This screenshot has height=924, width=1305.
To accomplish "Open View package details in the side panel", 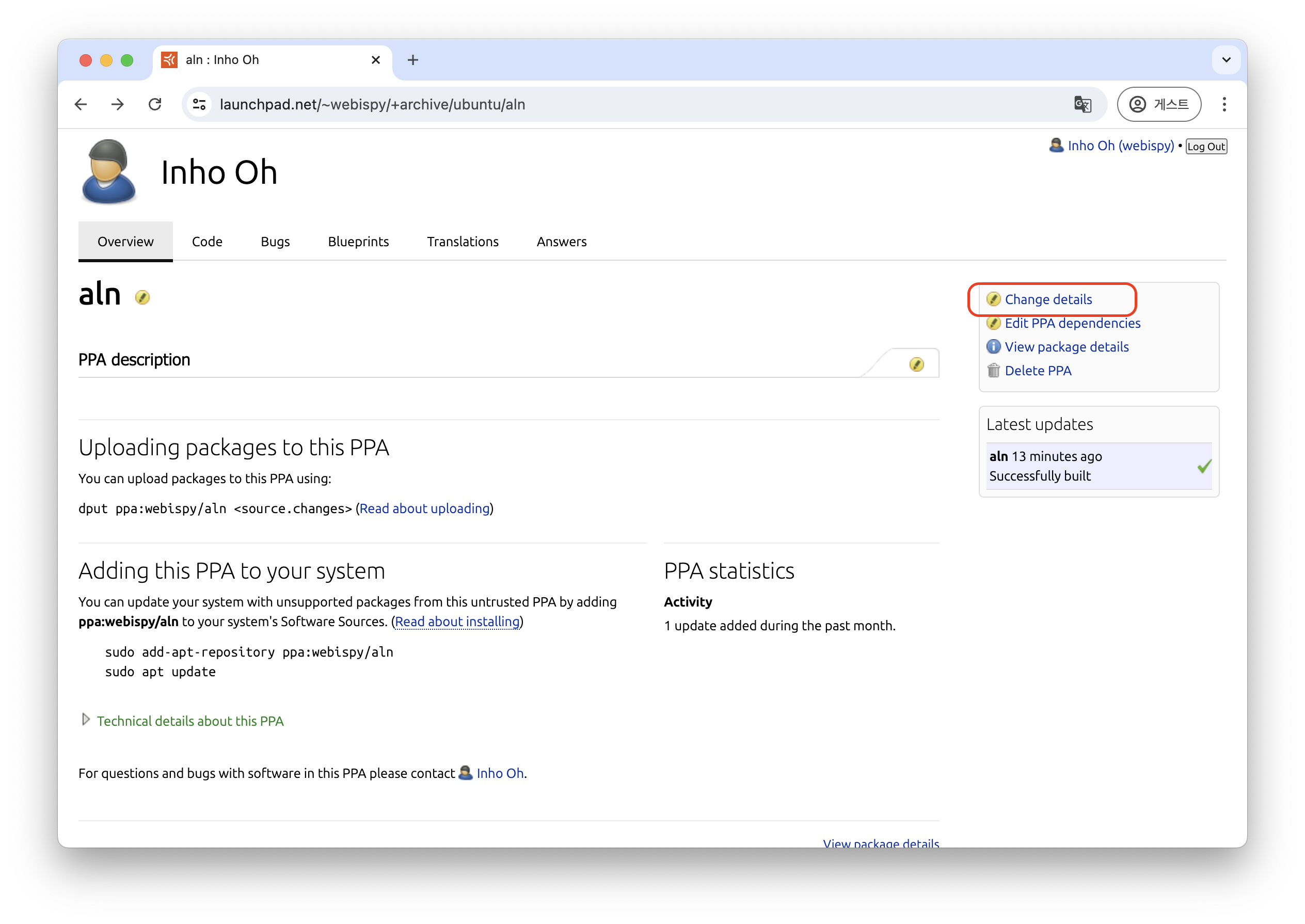I will point(1067,346).
